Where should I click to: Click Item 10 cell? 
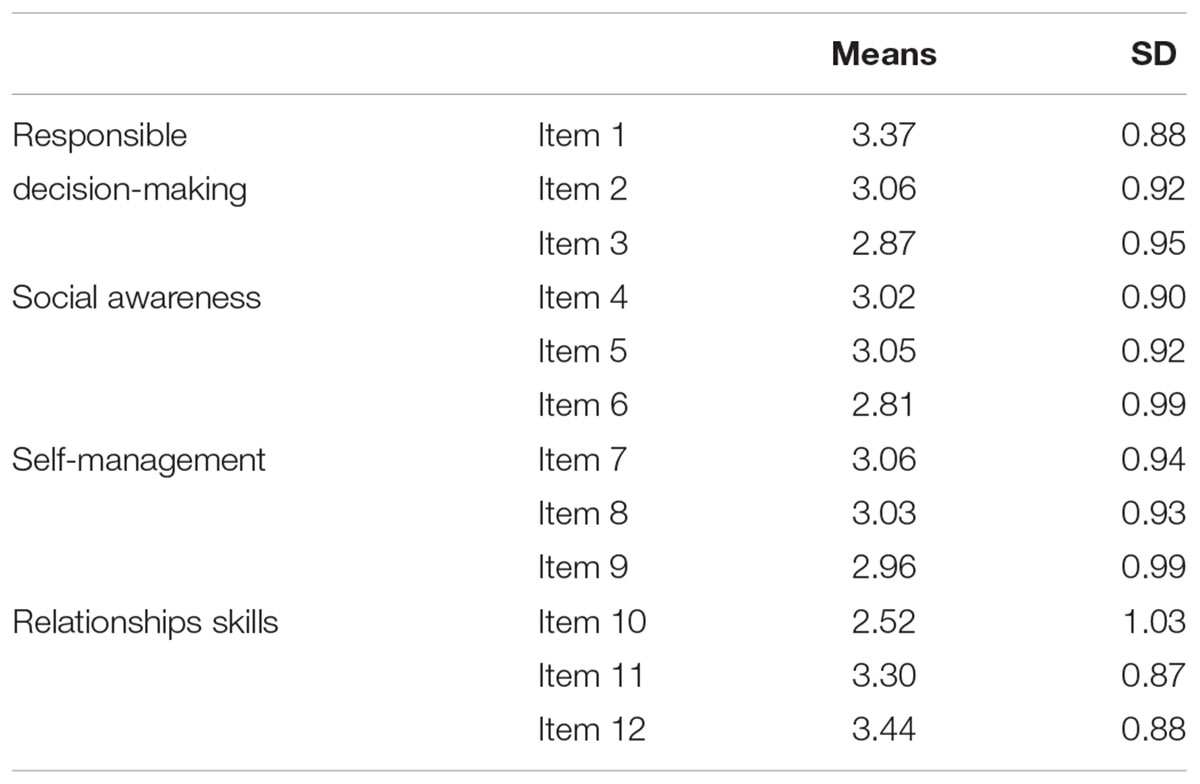click(592, 622)
